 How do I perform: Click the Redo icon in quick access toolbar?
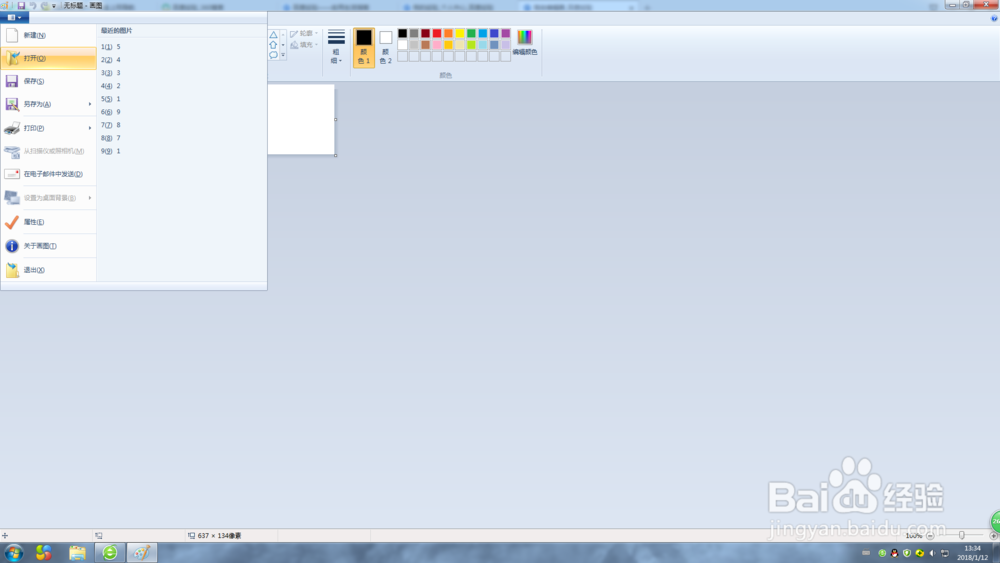click(x=44, y=5)
